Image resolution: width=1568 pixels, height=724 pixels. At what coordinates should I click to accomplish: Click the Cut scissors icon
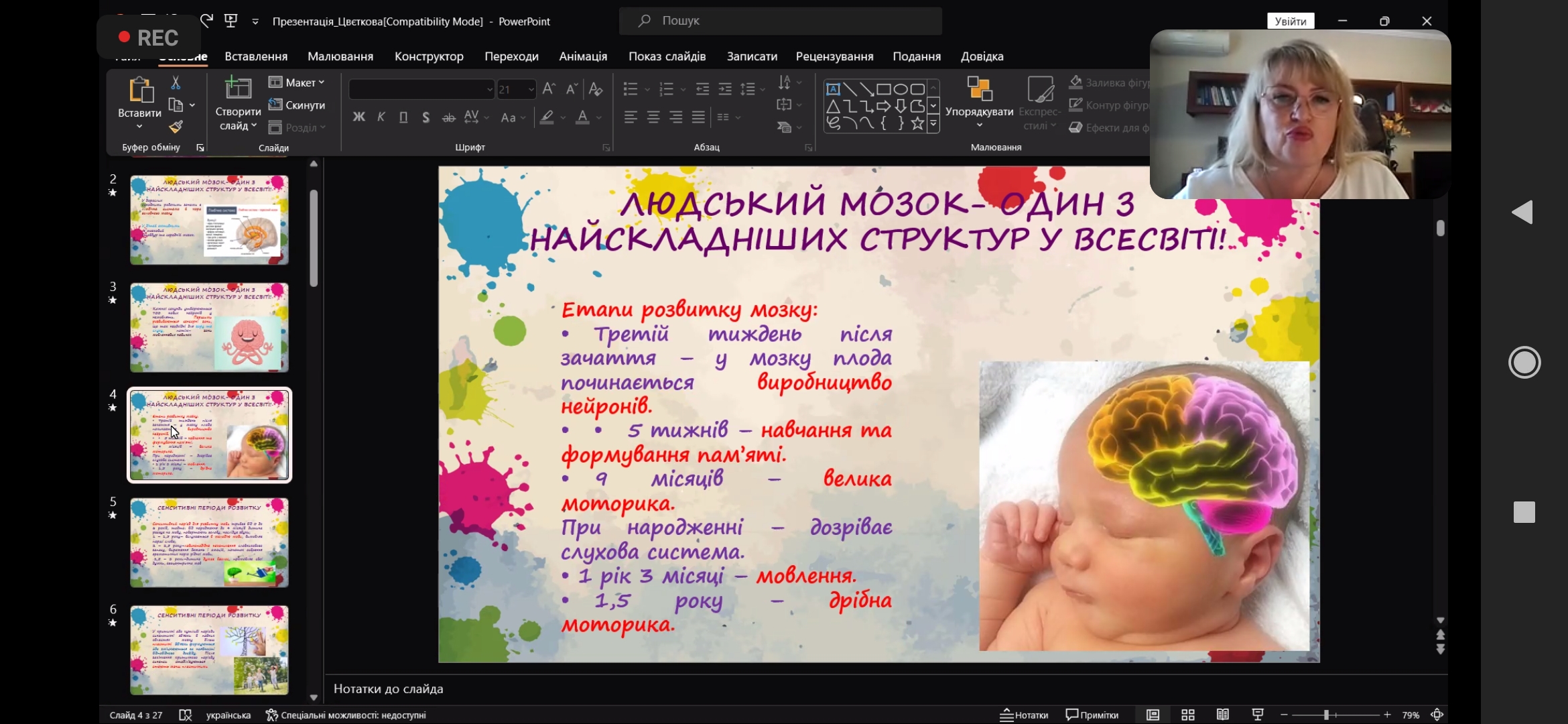click(x=176, y=82)
